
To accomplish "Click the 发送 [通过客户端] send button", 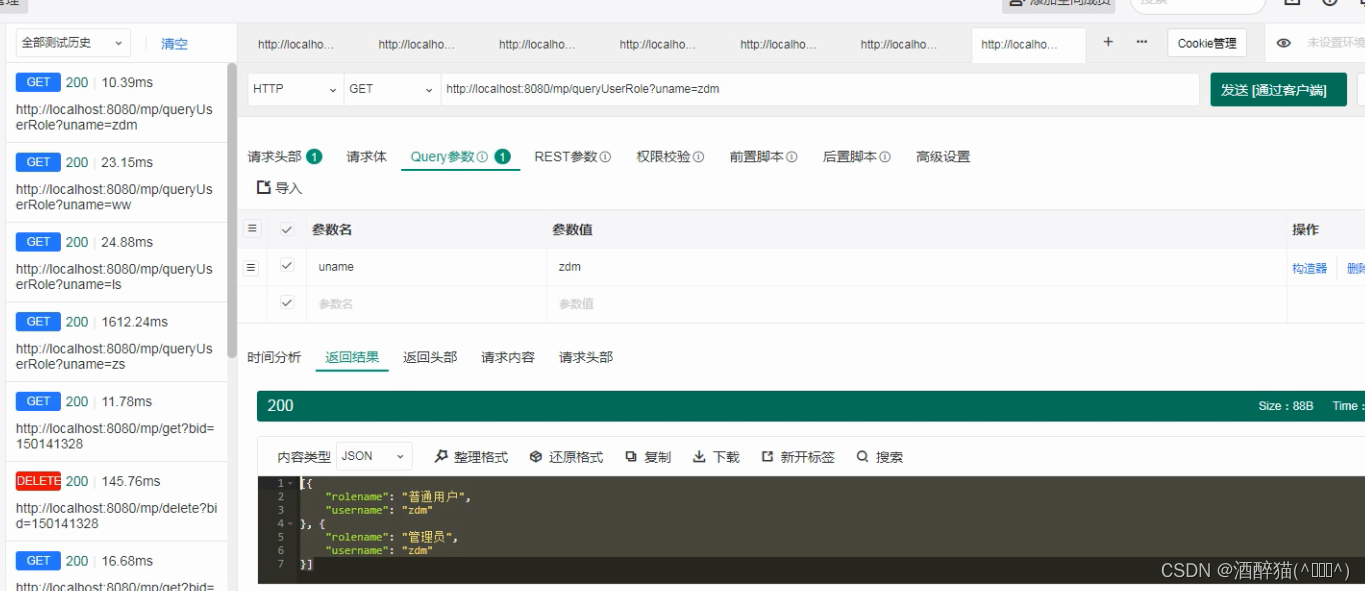I will coord(1279,89).
